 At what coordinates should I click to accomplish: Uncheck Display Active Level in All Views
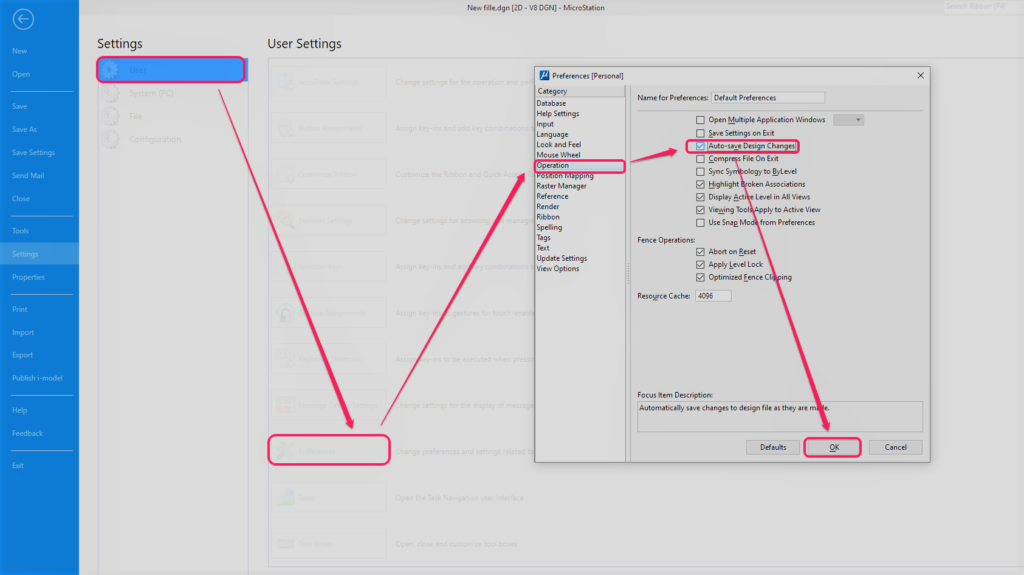700,197
